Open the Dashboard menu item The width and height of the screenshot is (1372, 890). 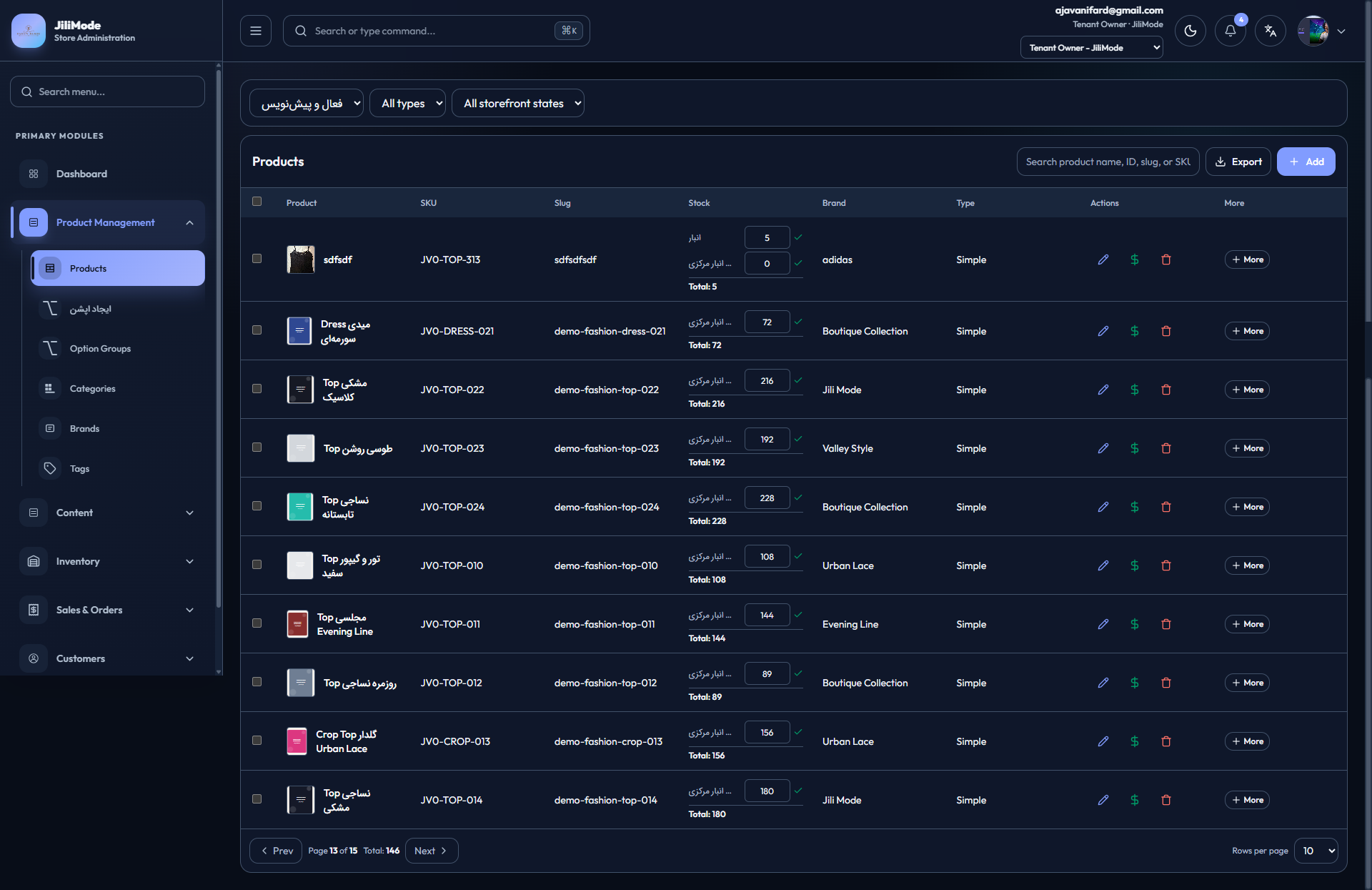(107, 174)
